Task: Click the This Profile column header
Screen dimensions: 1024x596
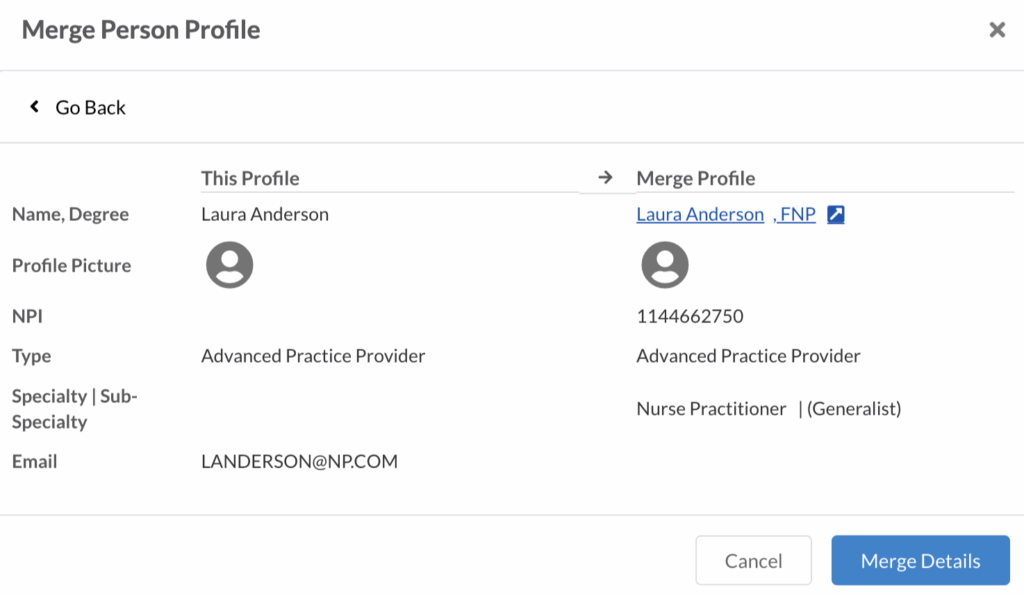Action: tap(250, 178)
